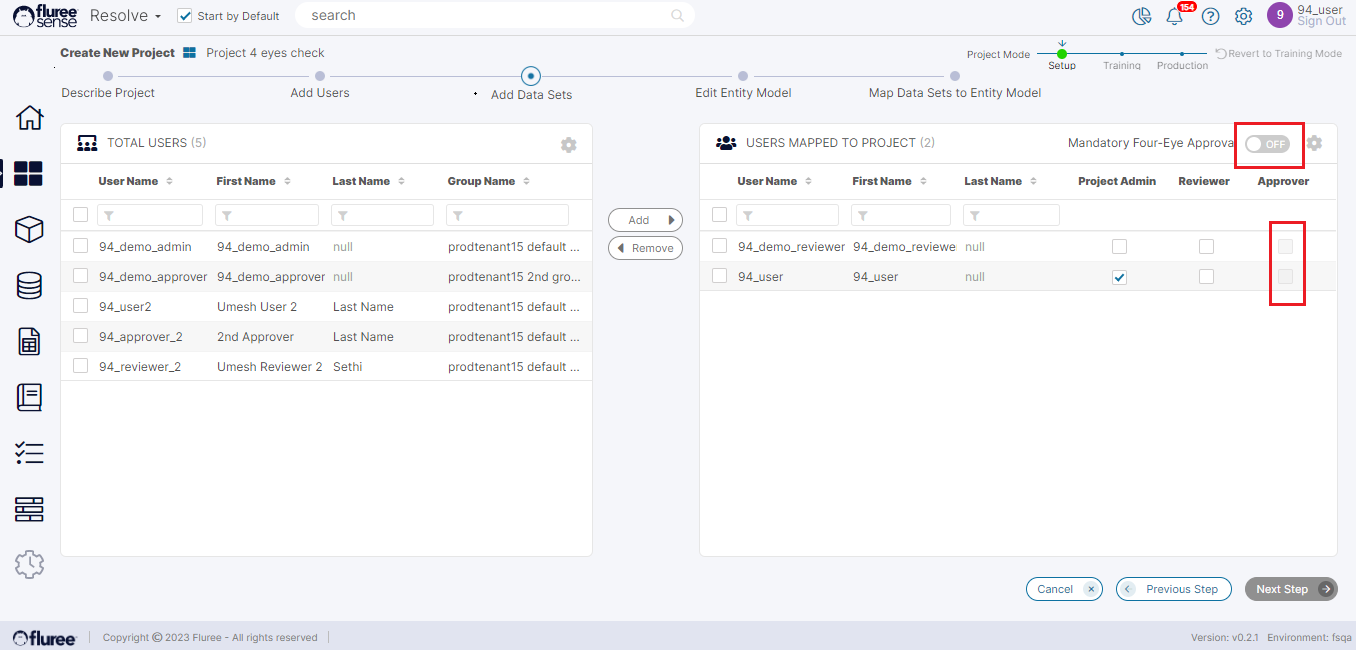Click the Add button between panels
The height and width of the screenshot is (650, 1356).
pos(645,220)
